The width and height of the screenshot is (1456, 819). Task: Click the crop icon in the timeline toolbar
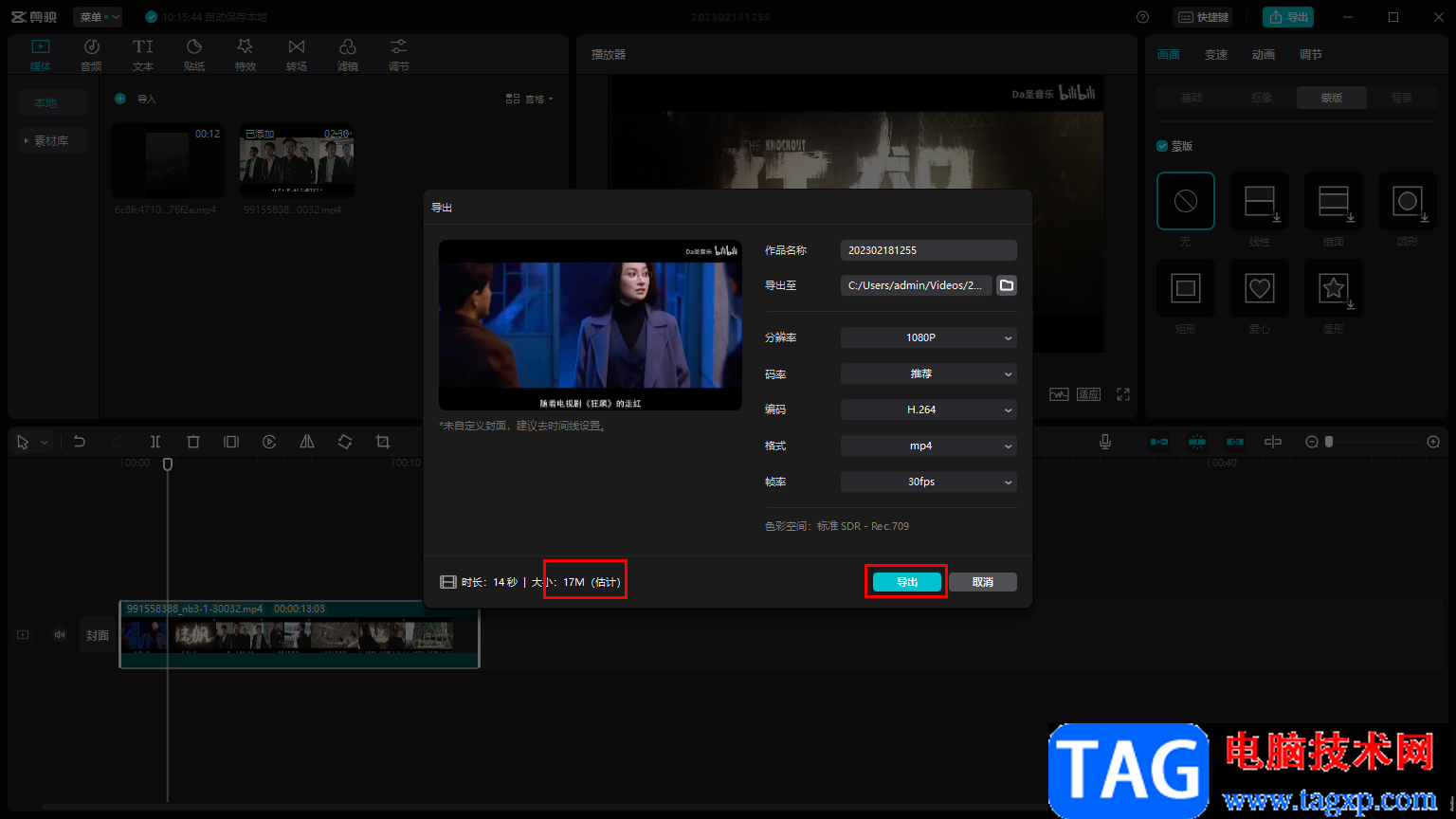pos(383,442)
